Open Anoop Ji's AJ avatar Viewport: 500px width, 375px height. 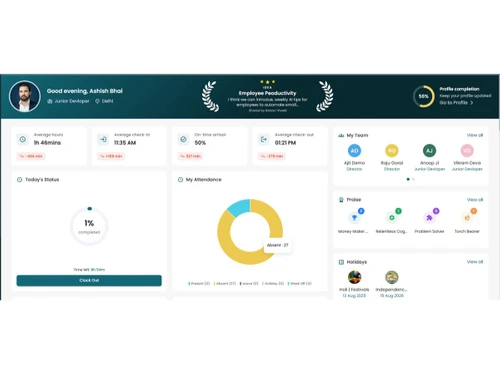tap(429, 151)
